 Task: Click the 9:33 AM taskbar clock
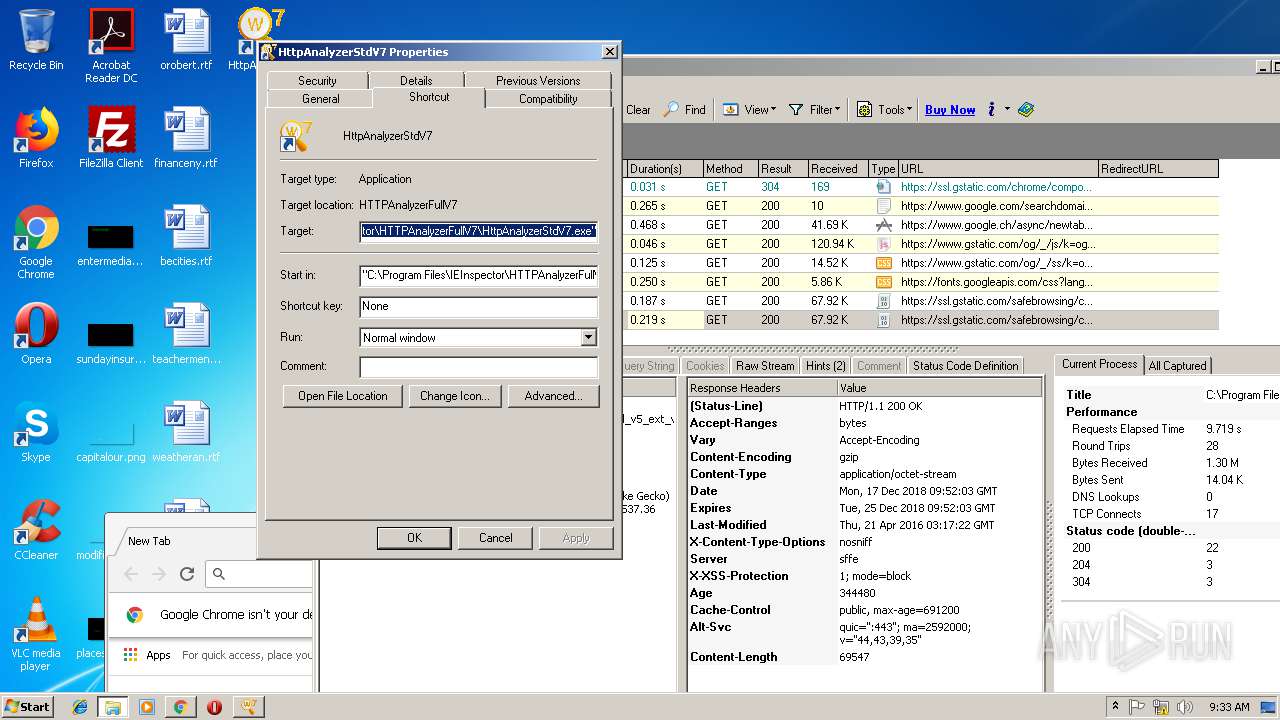click(x=1227, y=707)
